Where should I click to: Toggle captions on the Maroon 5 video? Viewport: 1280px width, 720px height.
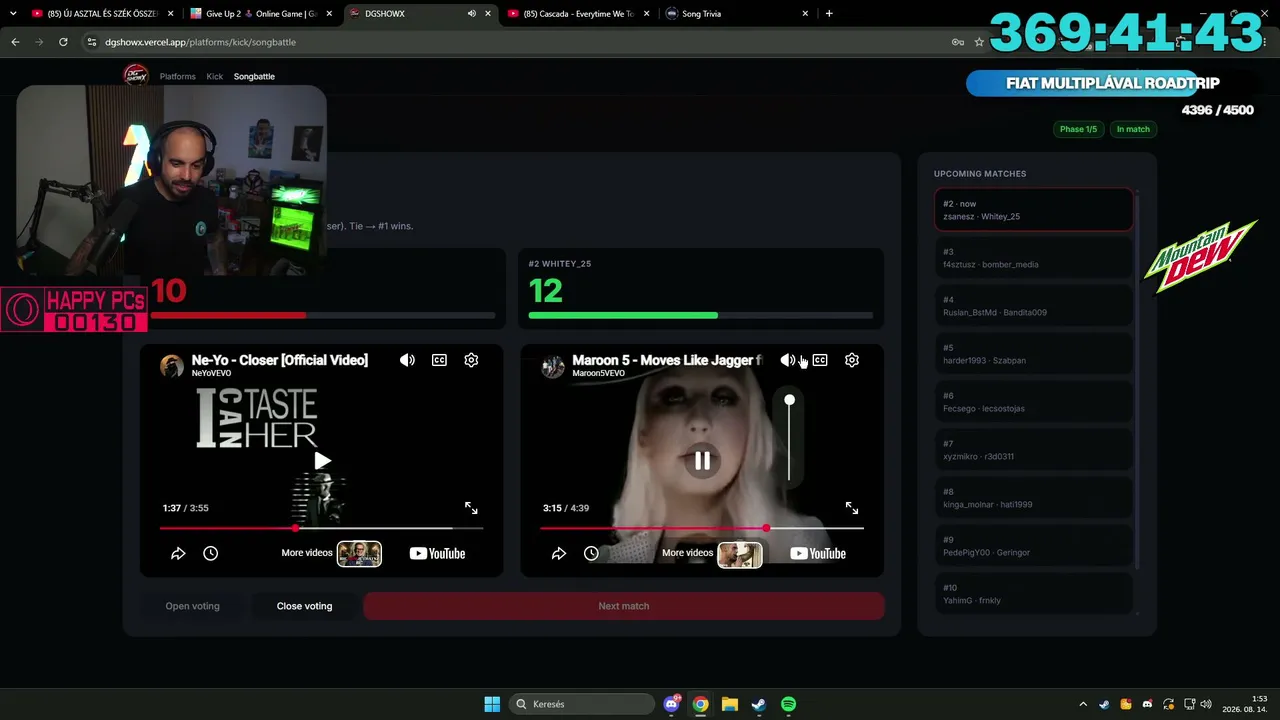820,360
